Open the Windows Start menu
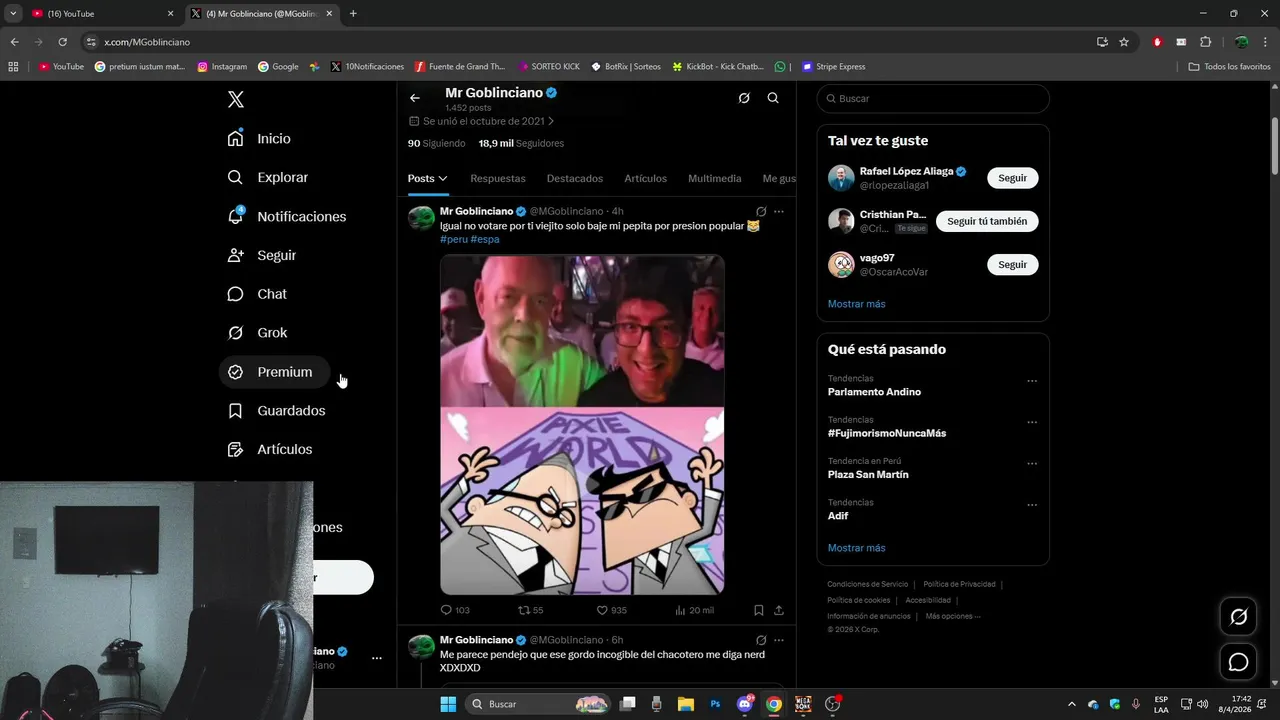The height and width of the screenshot is (720, 1280). [448, 704]
